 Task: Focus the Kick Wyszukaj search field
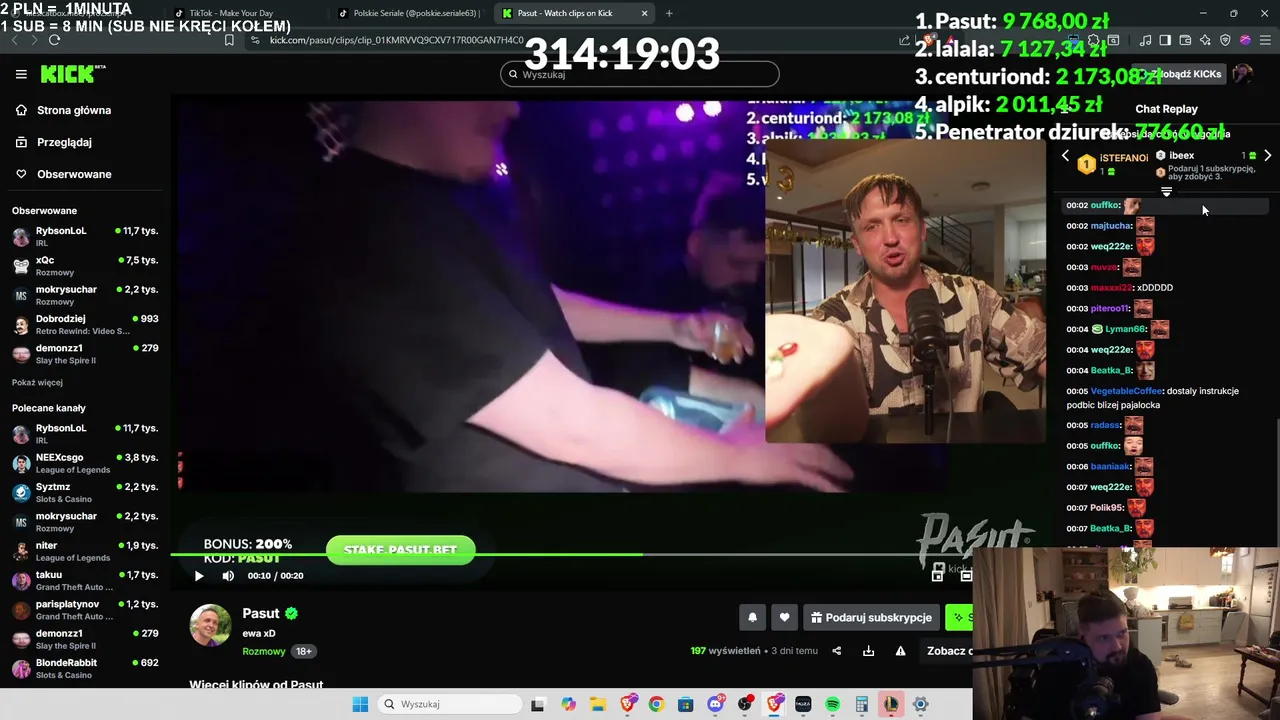click(639, 74)
